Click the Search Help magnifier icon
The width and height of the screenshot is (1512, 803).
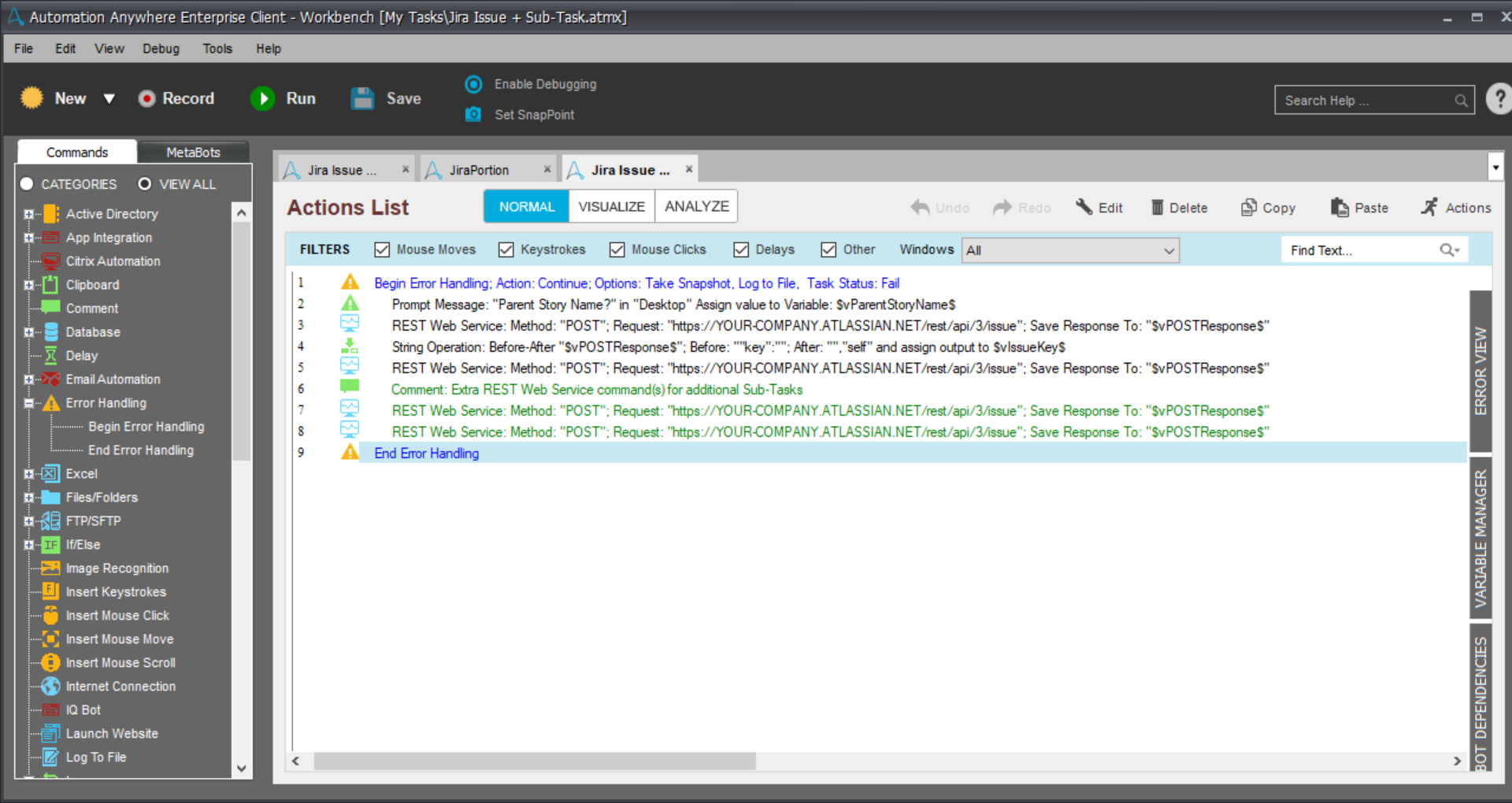tap(1462, 101)
